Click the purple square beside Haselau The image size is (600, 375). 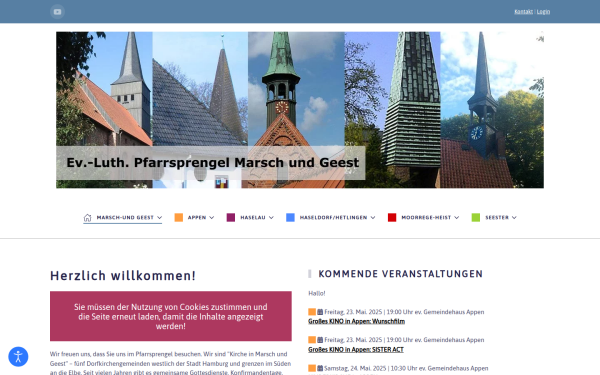coord(231,217)
